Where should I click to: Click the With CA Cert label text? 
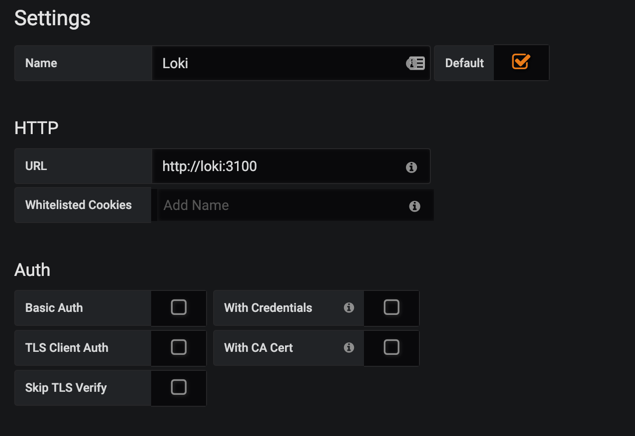(258, 348)
